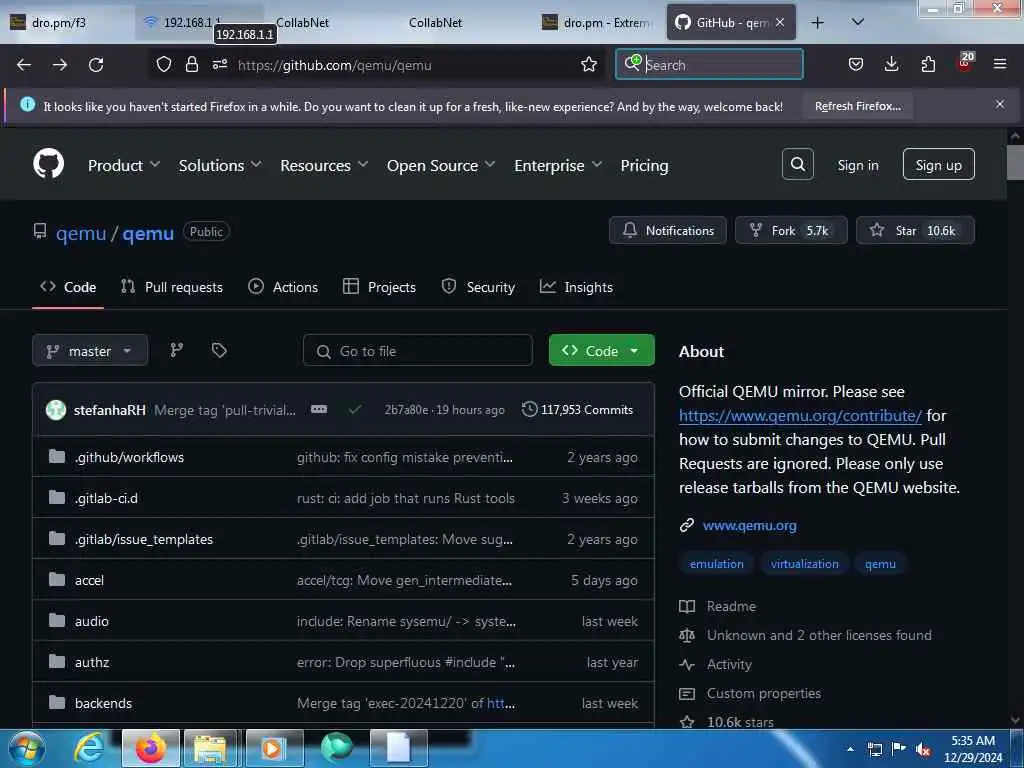1024x768 pixels.
Task: Expand the Product menu
Action: coord(124,165)
